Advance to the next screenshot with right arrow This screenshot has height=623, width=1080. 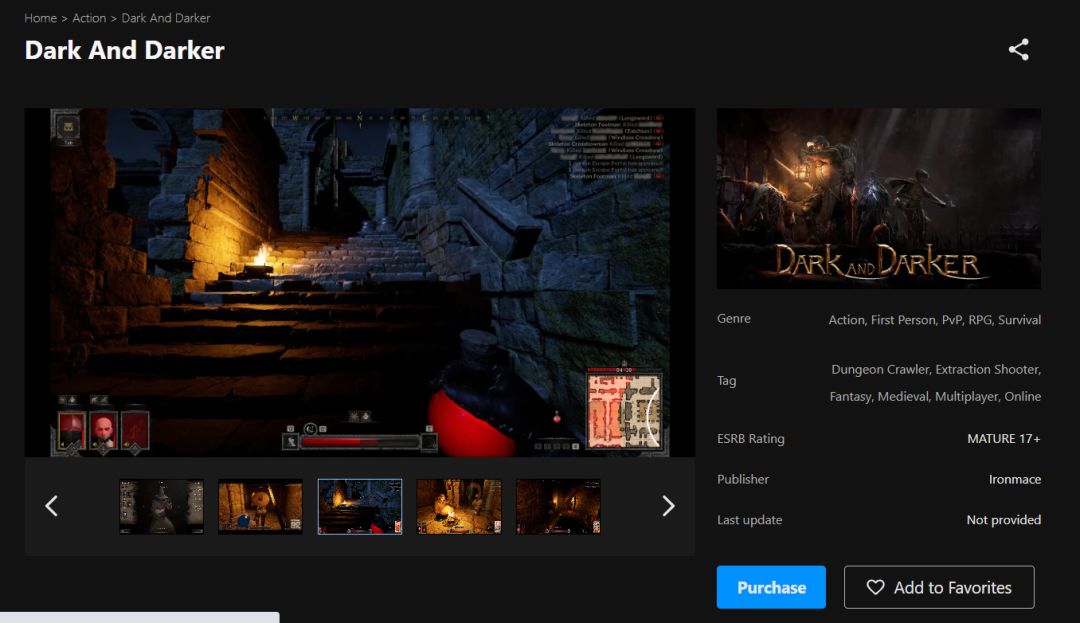coord(667,506)
